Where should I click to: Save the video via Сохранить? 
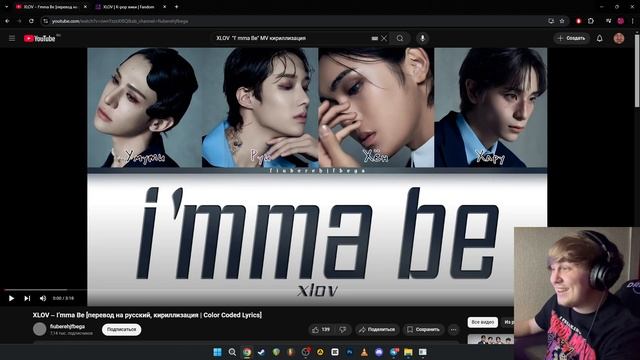tap(423, 329)
